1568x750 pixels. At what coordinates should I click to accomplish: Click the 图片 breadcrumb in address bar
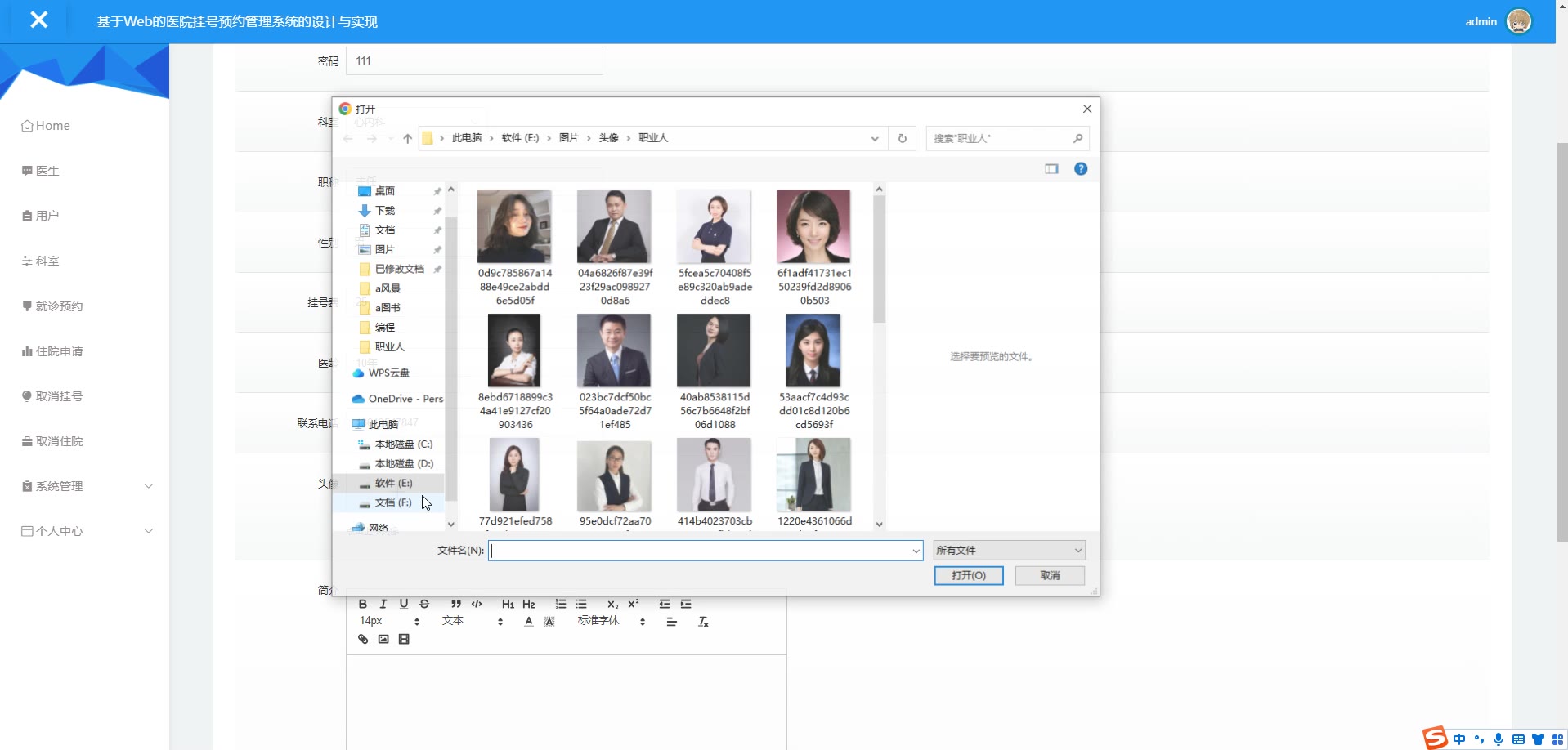[569, 138]
